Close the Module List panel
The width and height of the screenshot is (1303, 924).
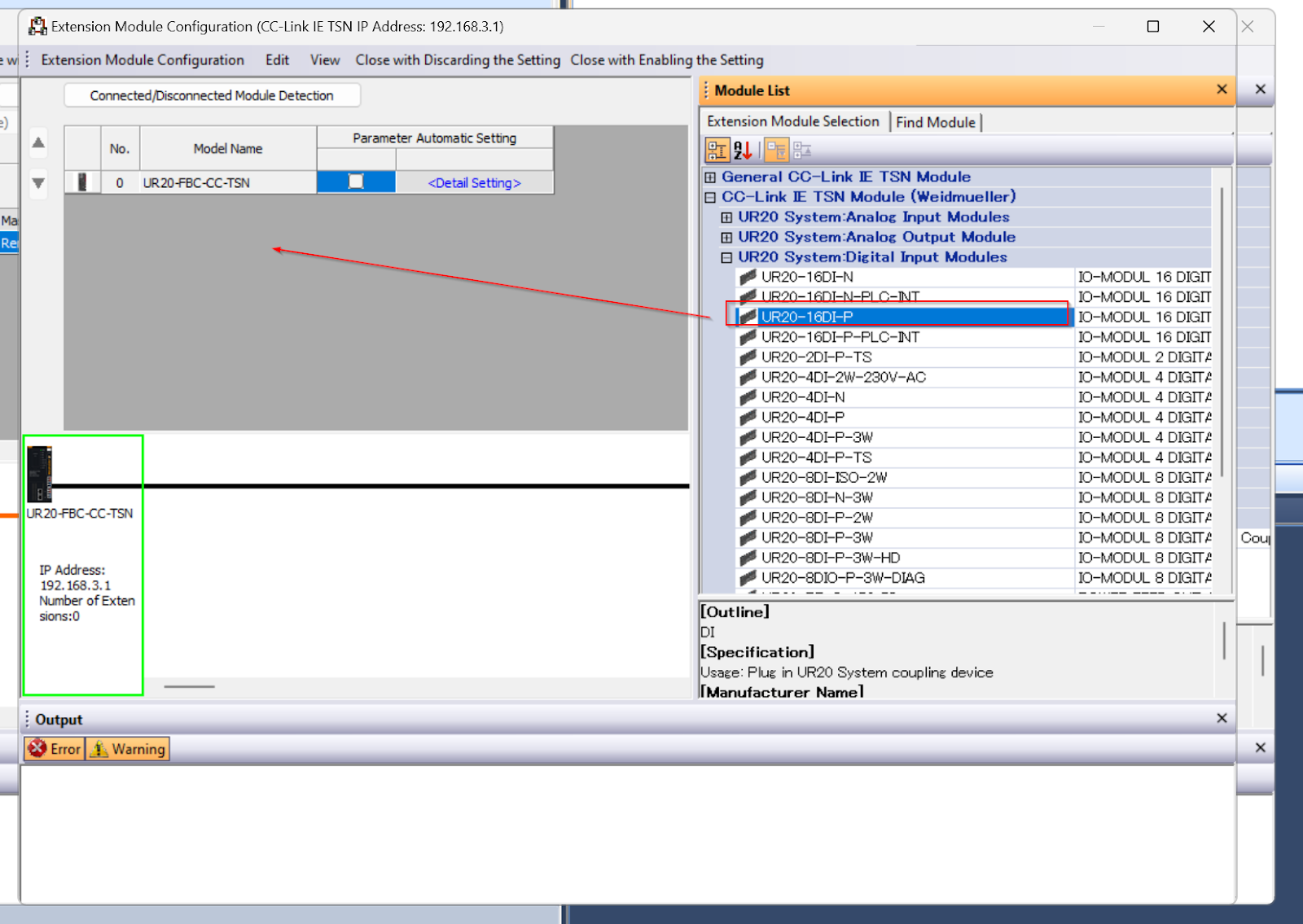(x=1222, y=90)
